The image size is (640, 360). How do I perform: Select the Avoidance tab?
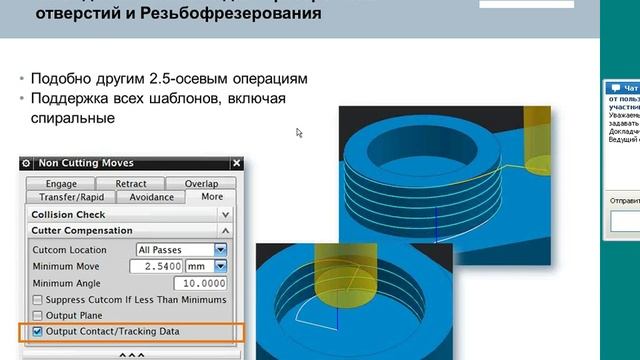151,197
